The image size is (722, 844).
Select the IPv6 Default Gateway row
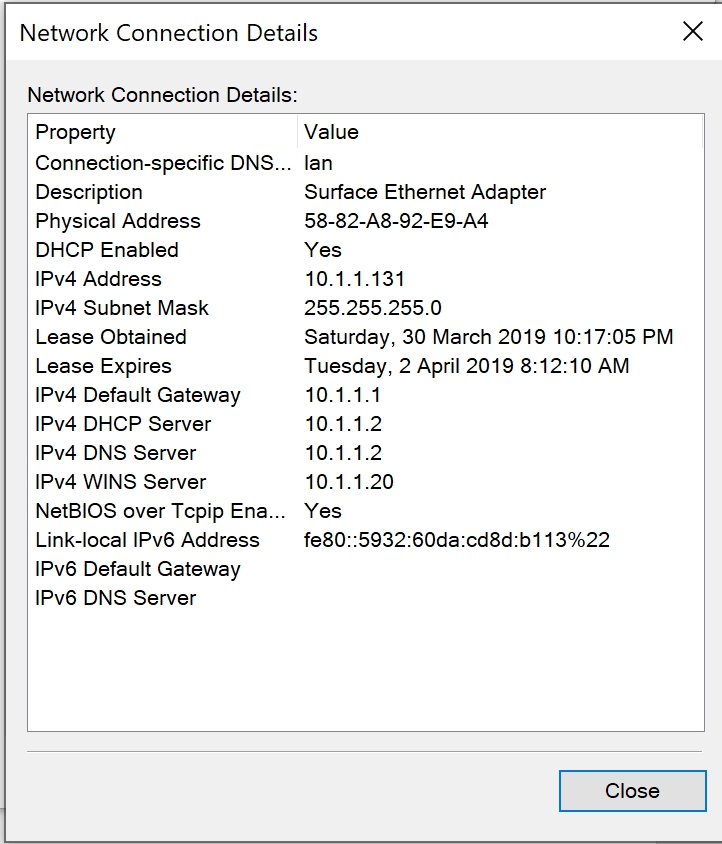coord(138,569)
